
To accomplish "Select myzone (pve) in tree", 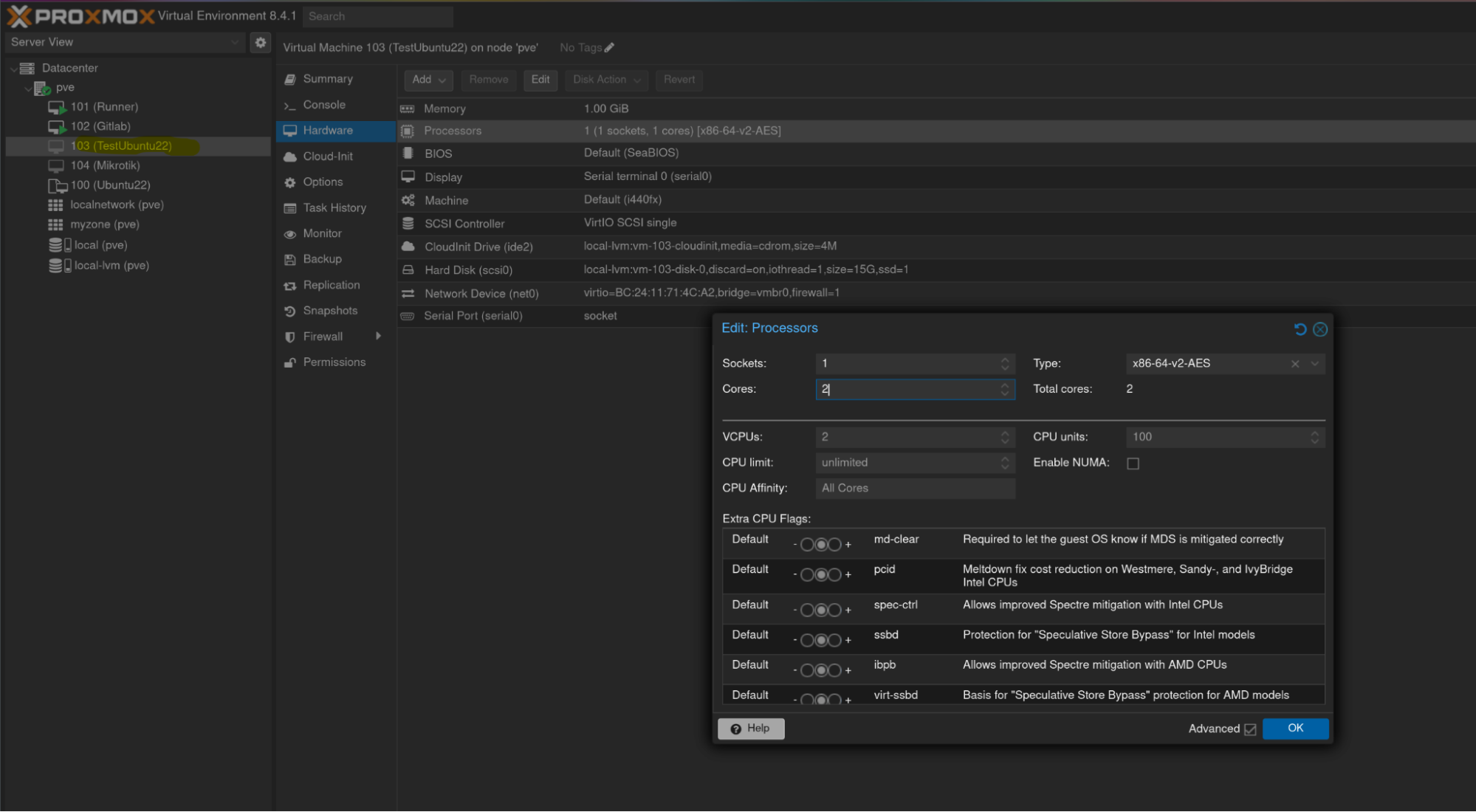I will tap(105, 224).
